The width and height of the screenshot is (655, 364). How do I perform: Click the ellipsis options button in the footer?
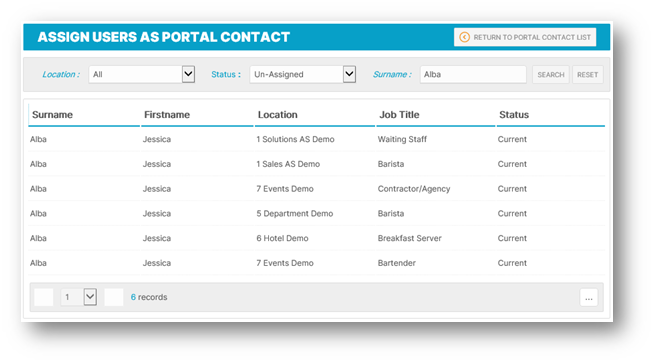[589, 298]
